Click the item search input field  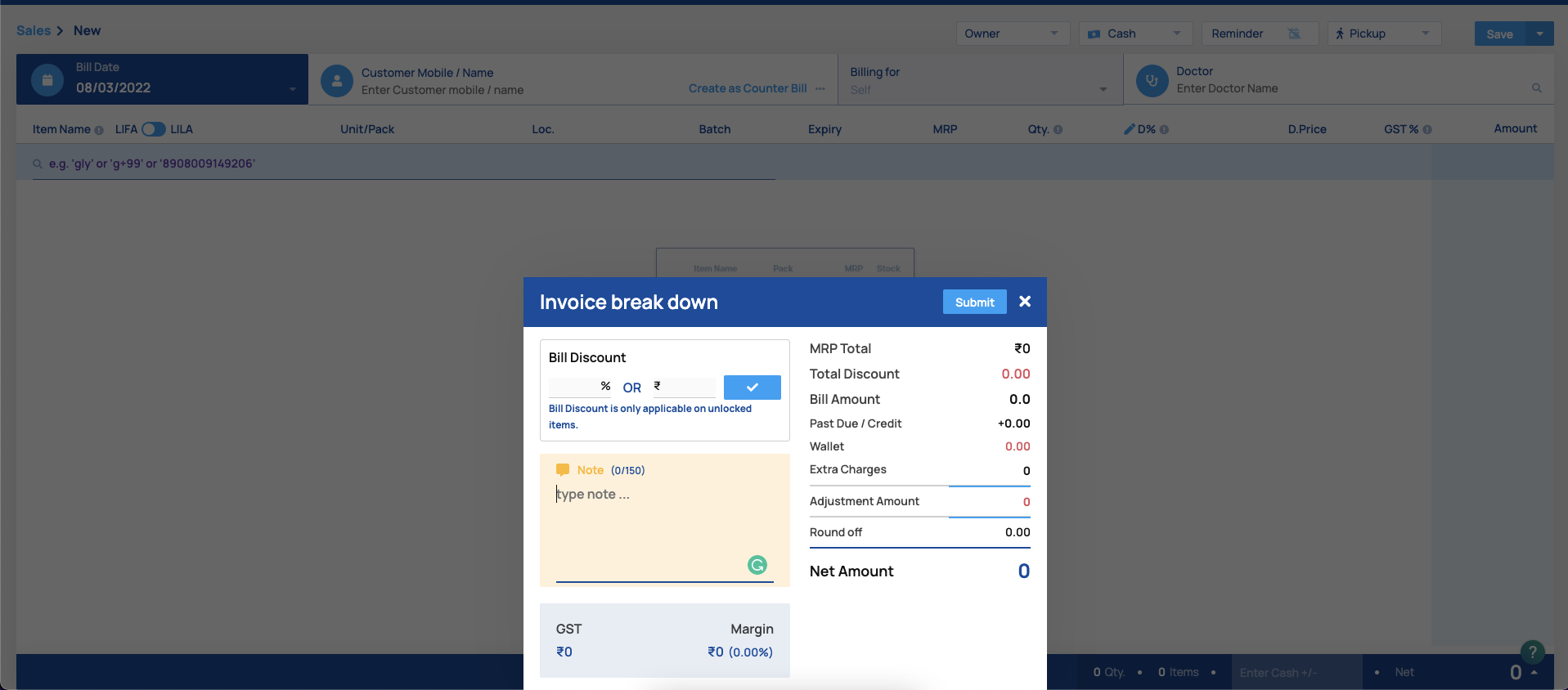(403, 164)
